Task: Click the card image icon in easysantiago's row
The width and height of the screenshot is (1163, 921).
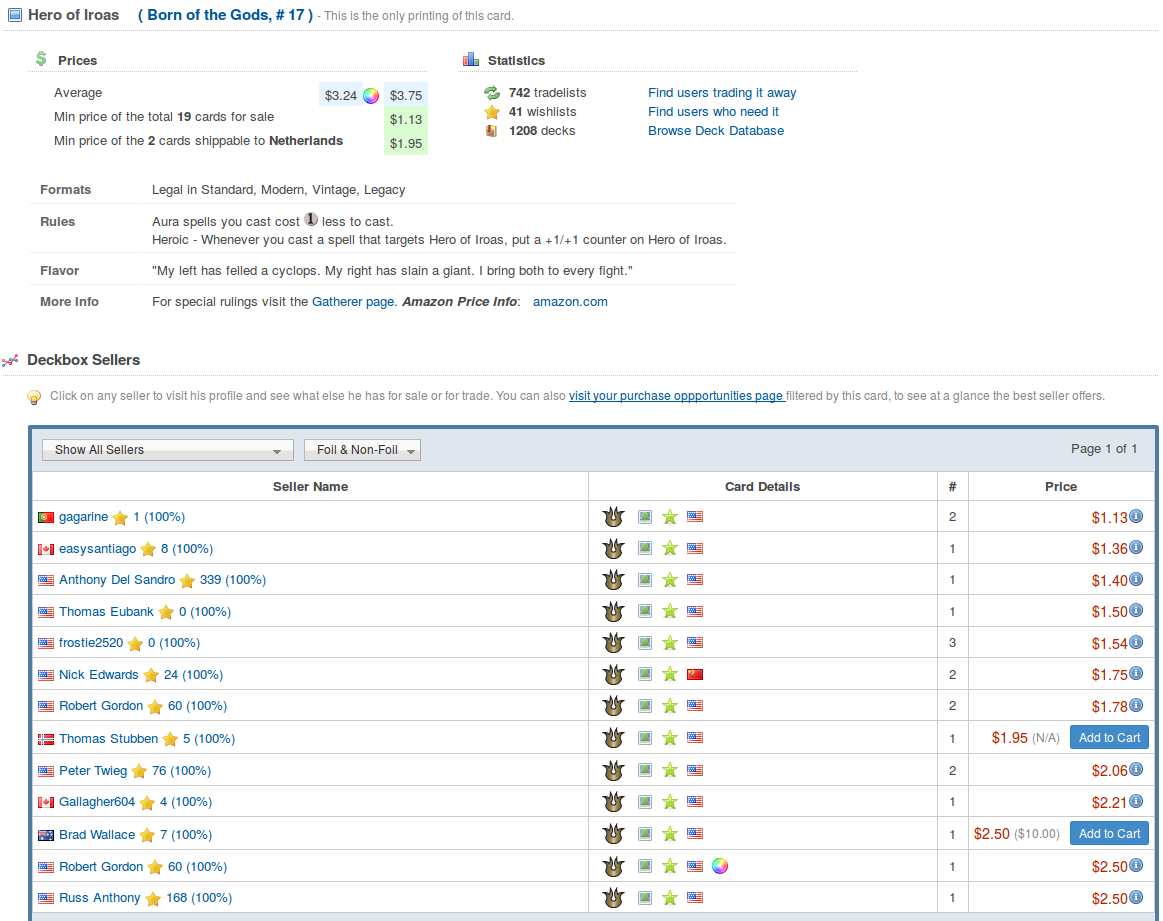Action: [x=645, y=549]
